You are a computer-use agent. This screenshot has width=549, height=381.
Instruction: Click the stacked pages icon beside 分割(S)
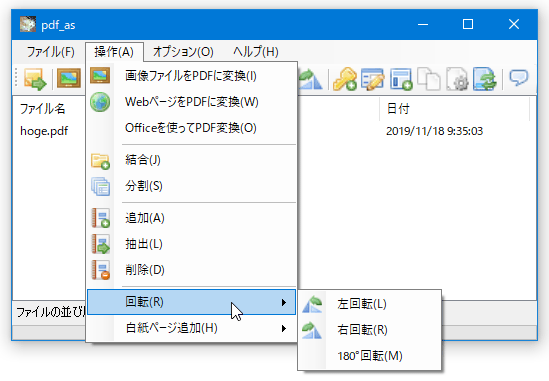click(100, 186)
